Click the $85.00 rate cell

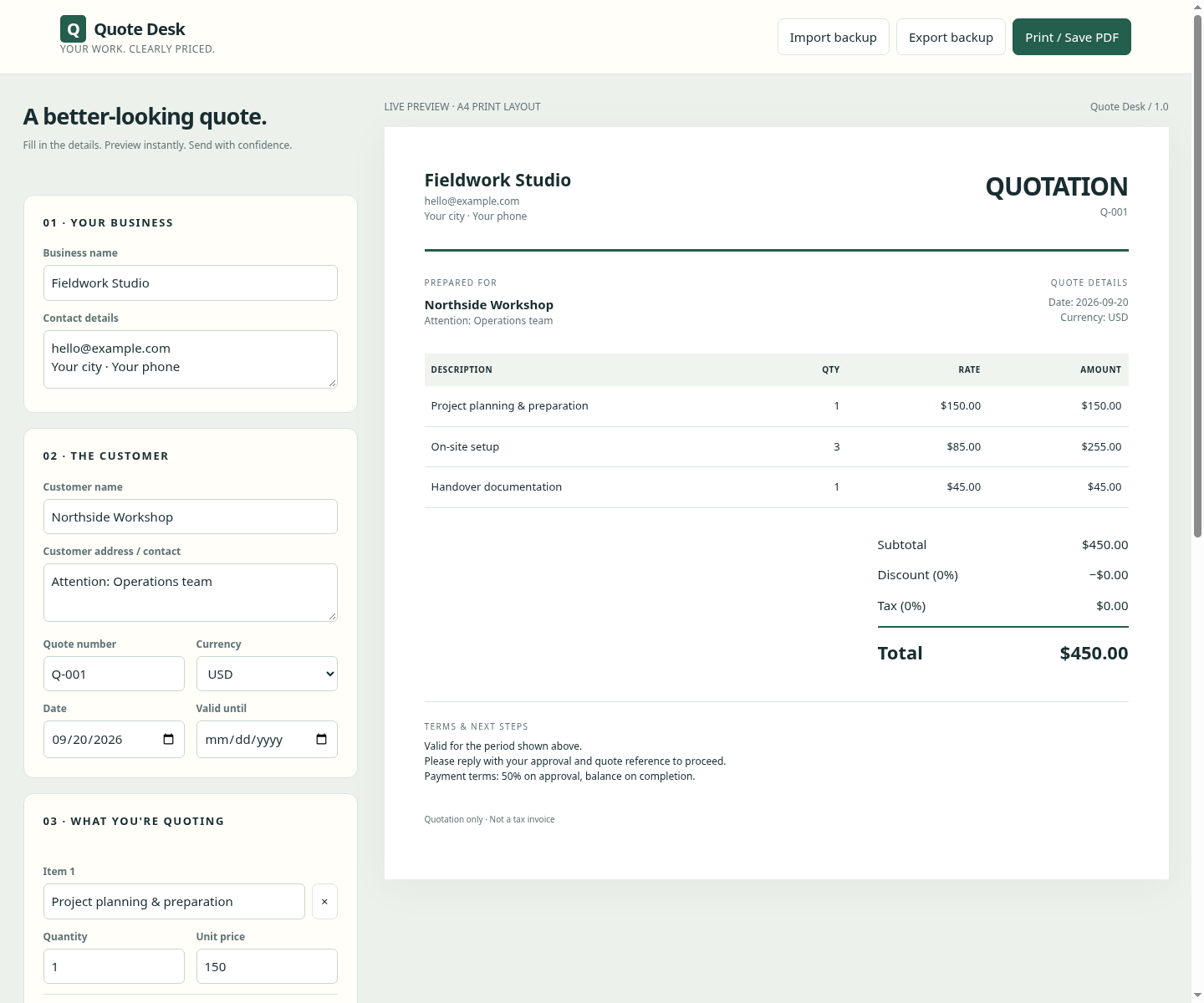pos(963,446)
